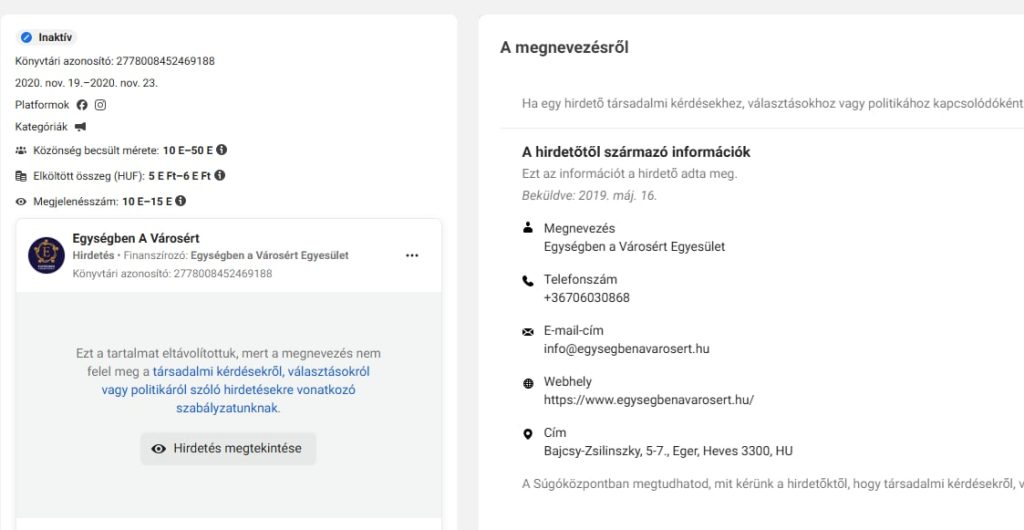
Task: Click Egységben A Városért profile logo
Action: coord(46,255)
